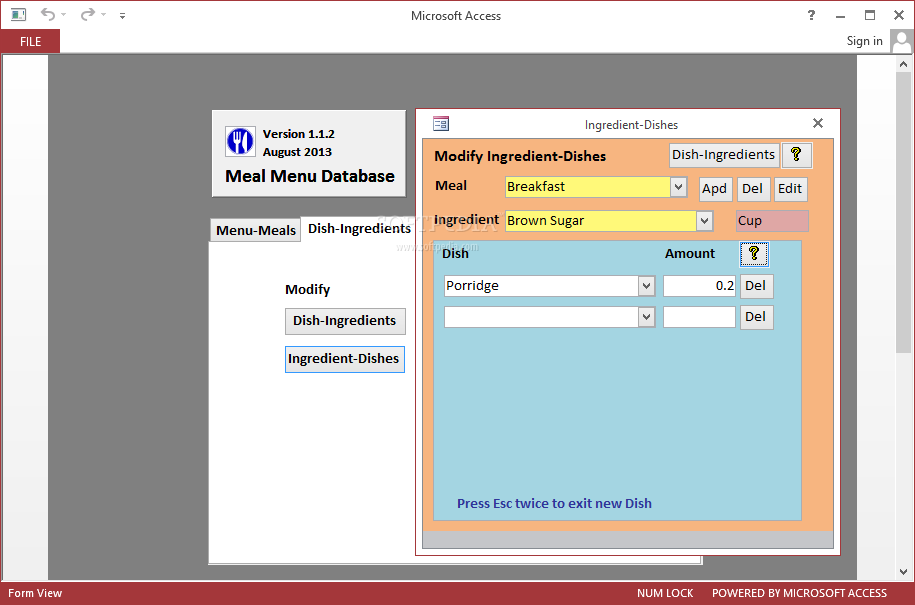Open Microsoft Access Help question mark
This screenshot has width=915, height=605.
[811, 15]
